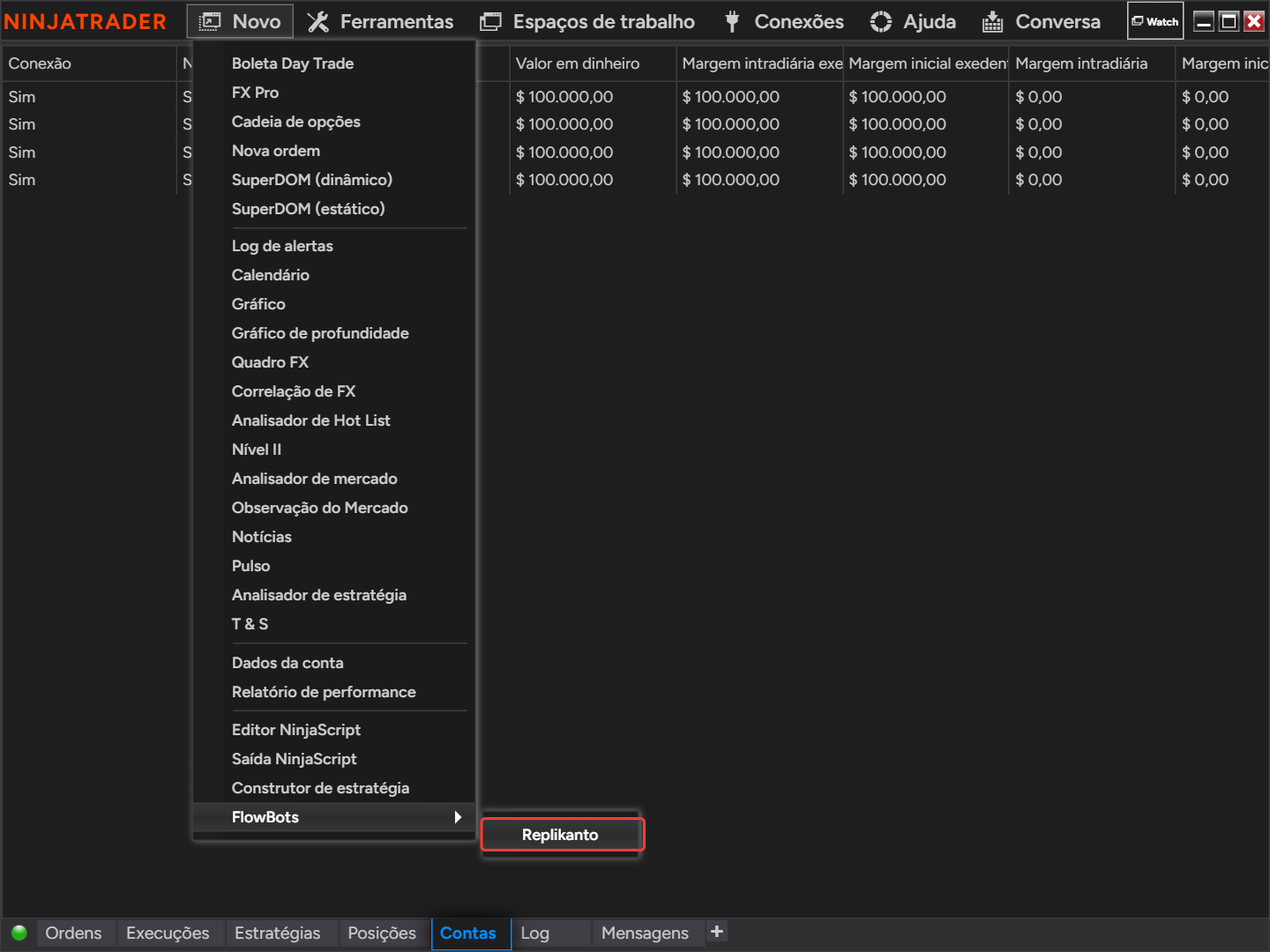This screenshot has width=1270, height=952.
Task: Add a new tab with the plus icon
Action: point(717,931)
